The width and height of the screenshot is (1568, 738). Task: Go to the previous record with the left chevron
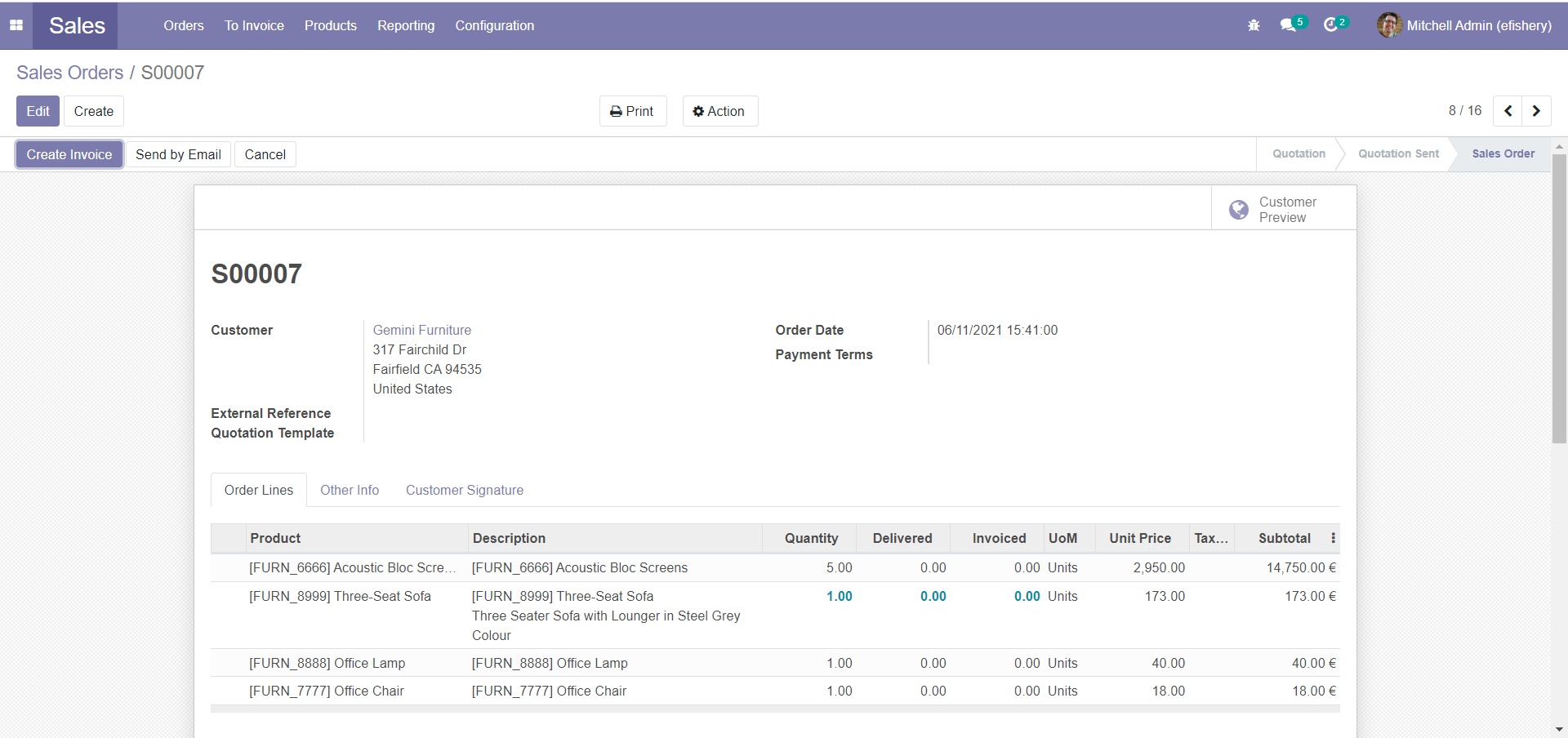pos(1508,111)
